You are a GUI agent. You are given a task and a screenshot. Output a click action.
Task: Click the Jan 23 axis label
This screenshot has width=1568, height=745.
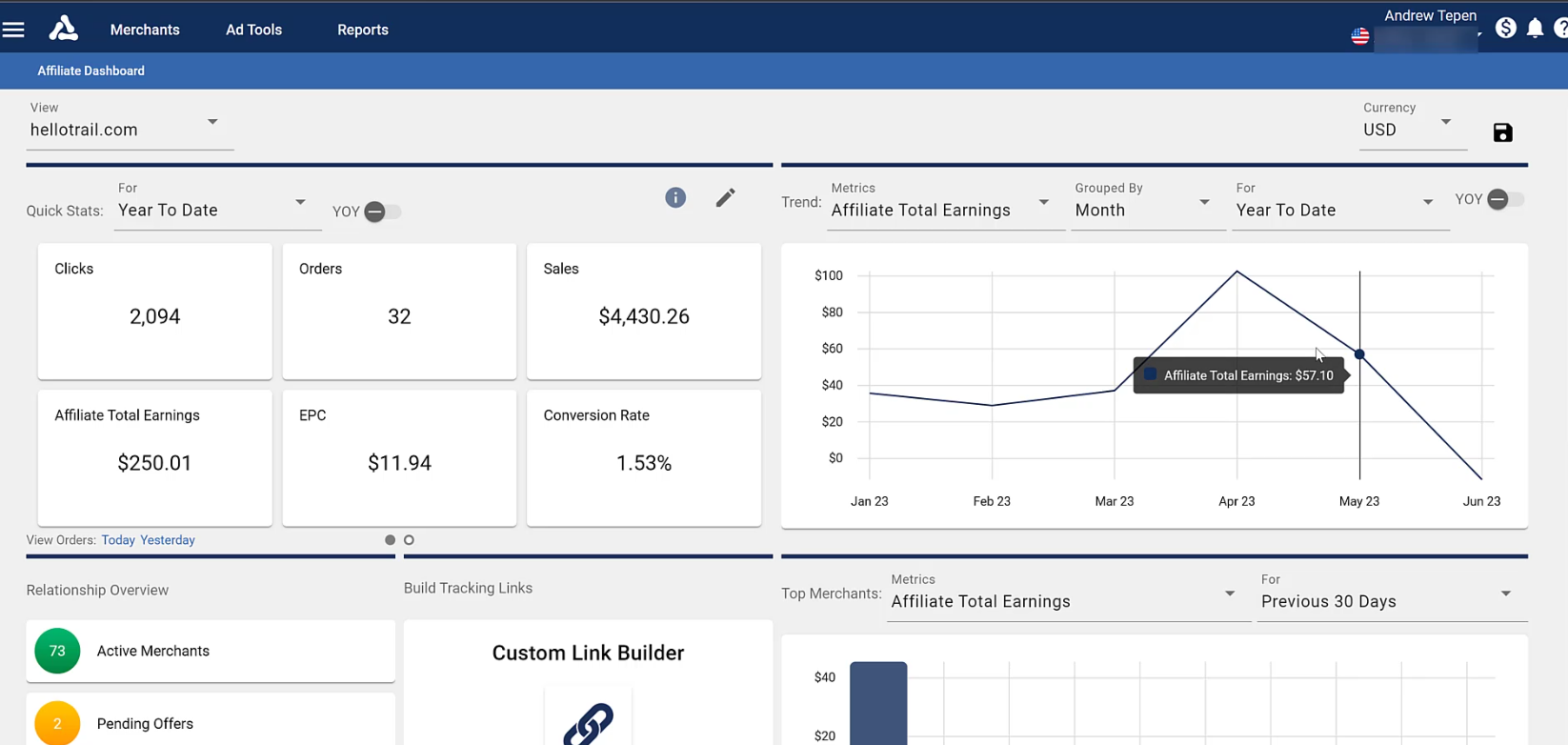point(870,501)
